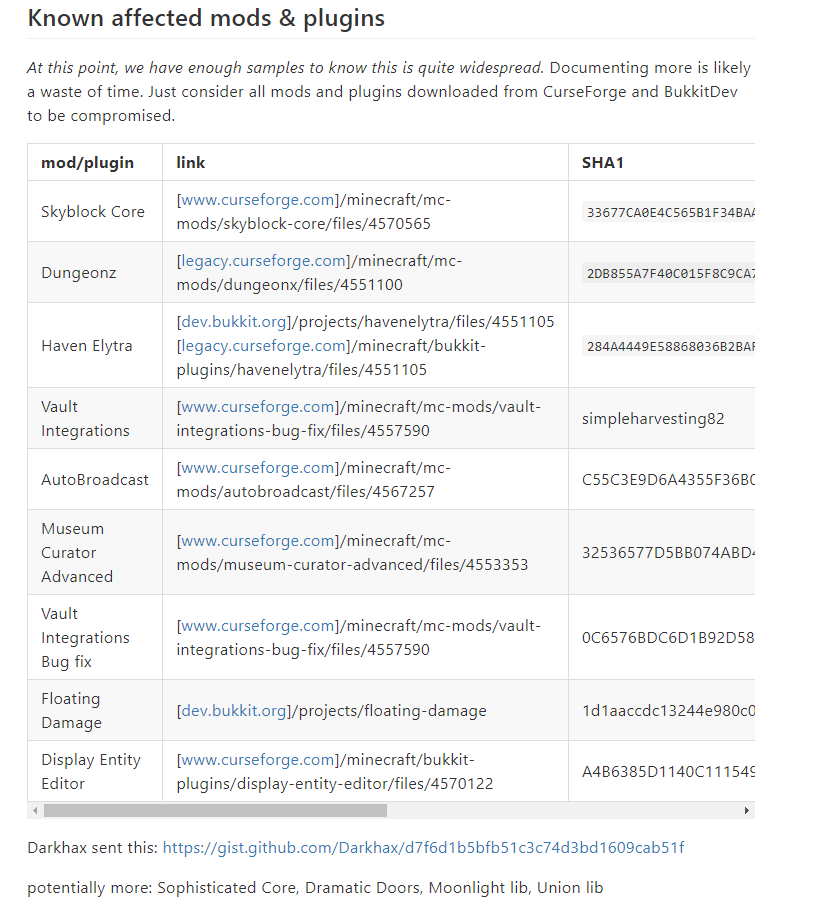
Task: Open curseforge link for Vault Integrations Bug fix
Action: pos(258,626)
